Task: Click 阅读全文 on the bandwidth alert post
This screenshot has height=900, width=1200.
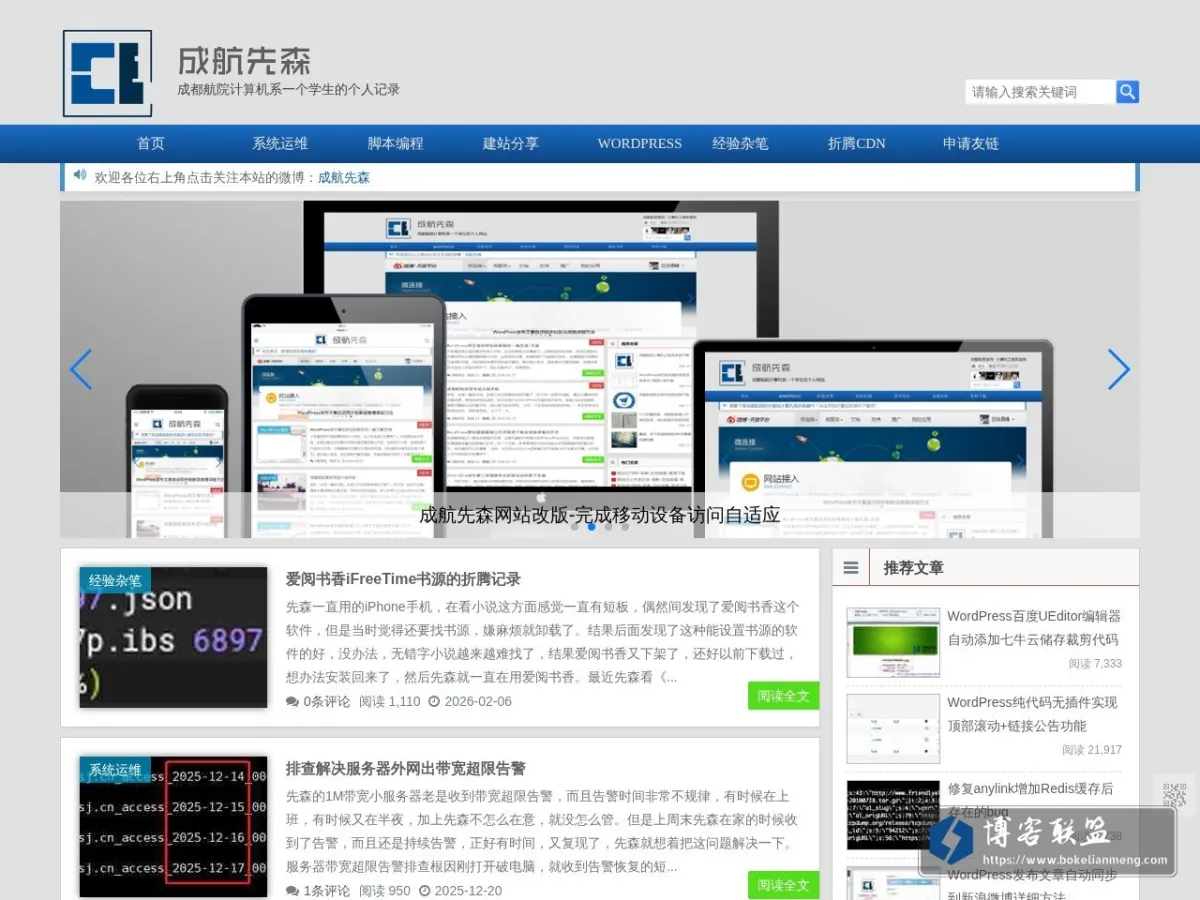Action: click(783, 885)
